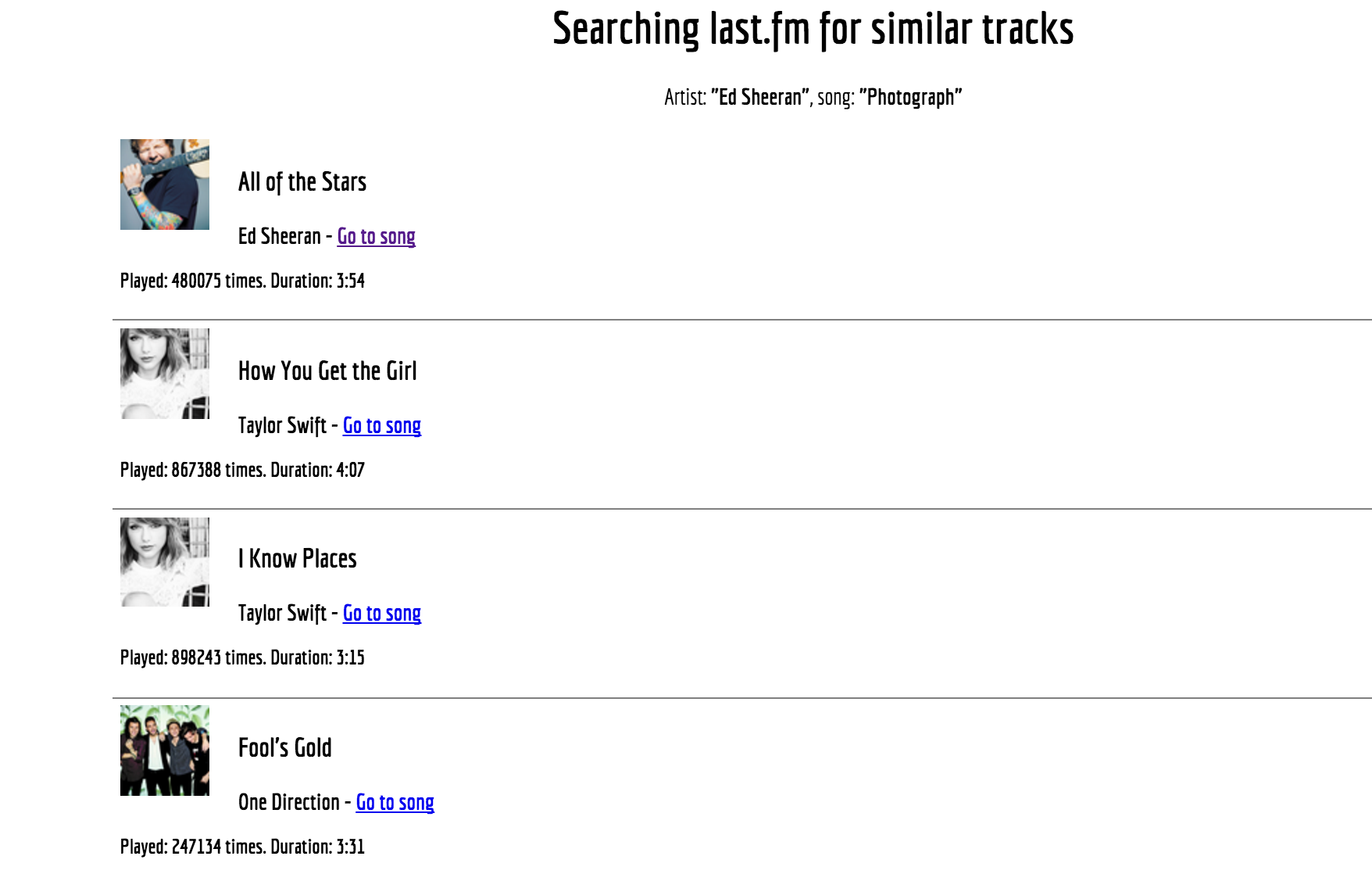Image resolution: width=1372 pixels, height=874 pixels.
Task: Click the Ed Sheeran artist name under All of the Stars
Action: tap(280, 236)
